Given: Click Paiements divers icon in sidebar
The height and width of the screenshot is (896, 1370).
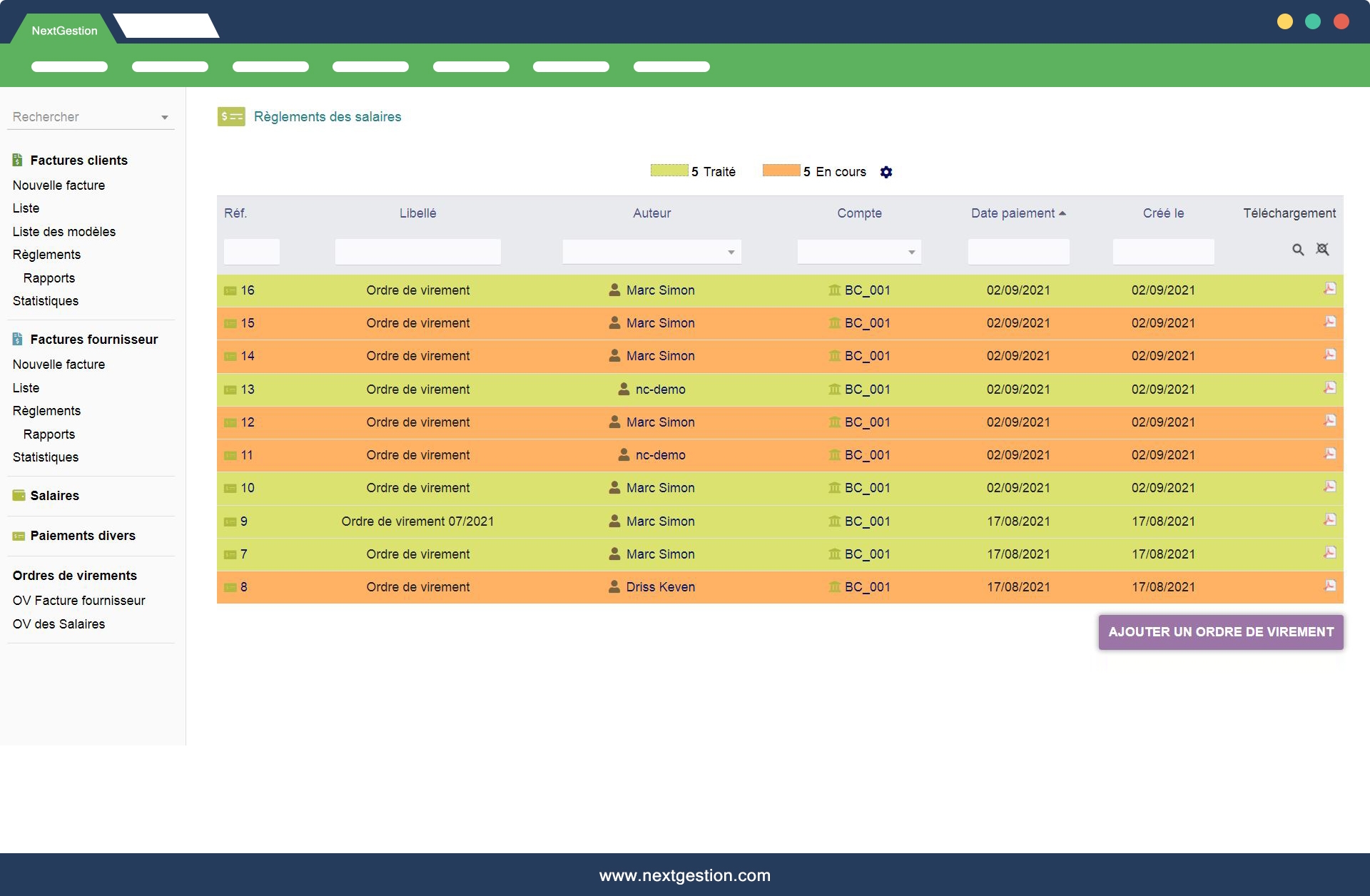Looking at the screenshot, I should point(19,536).
